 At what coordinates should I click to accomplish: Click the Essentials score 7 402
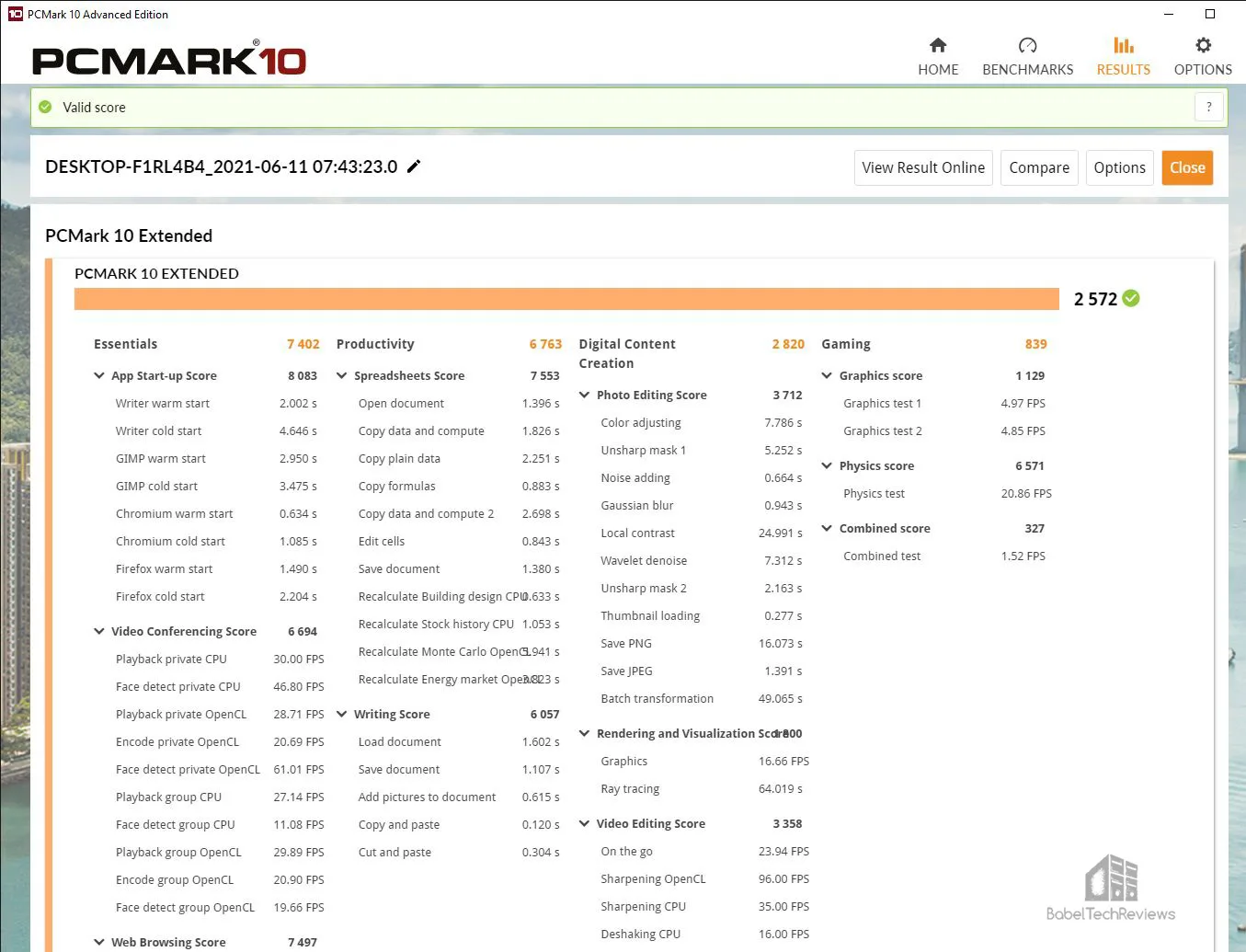pos(303,344)
